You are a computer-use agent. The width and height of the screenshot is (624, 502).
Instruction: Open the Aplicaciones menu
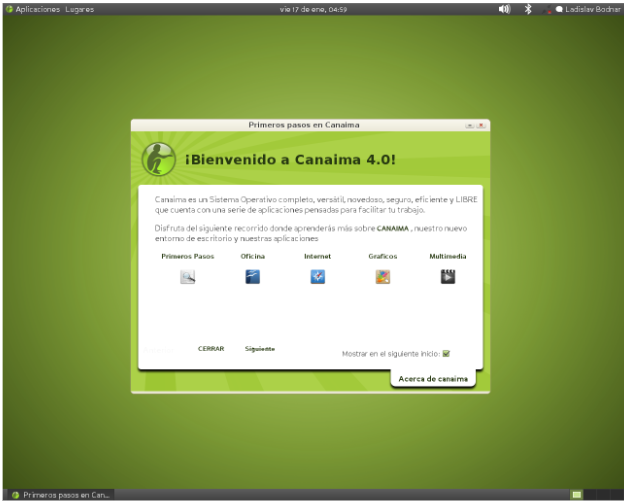[33, 9]
